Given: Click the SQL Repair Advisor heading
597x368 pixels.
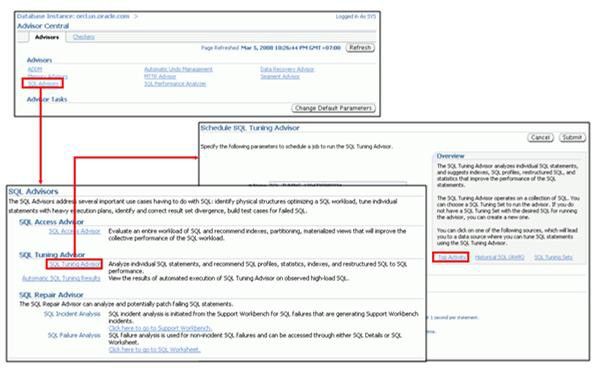Looking at the screenshot, I should [x=51, y=295].
